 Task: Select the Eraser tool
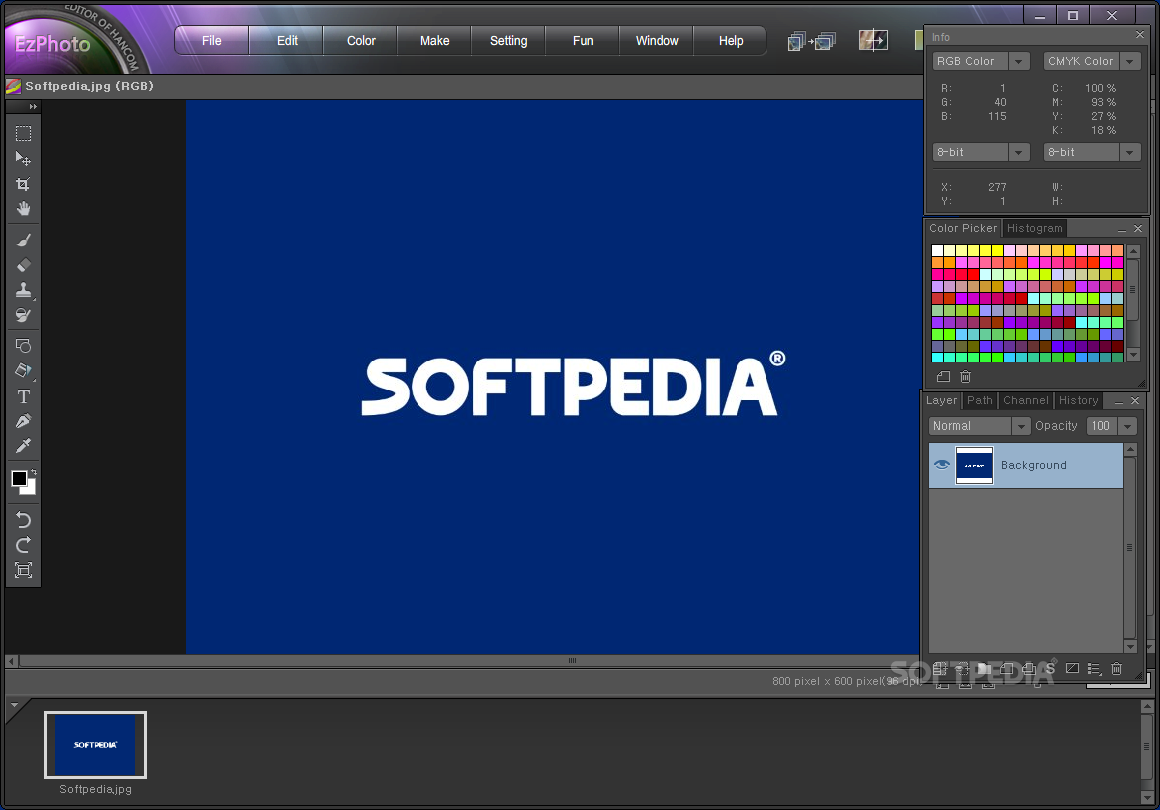tap(24, 265)
